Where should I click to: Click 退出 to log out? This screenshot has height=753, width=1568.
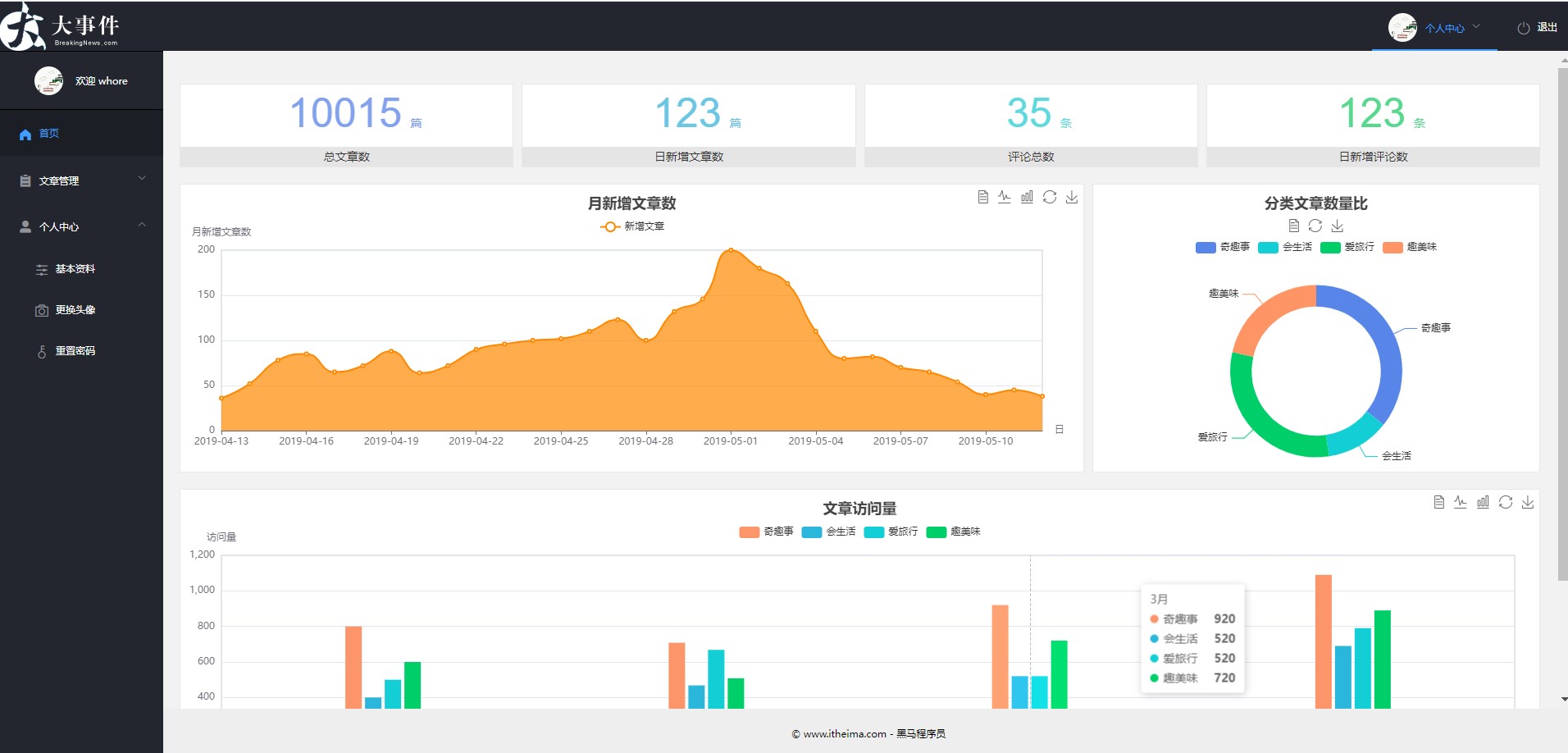1547,28
